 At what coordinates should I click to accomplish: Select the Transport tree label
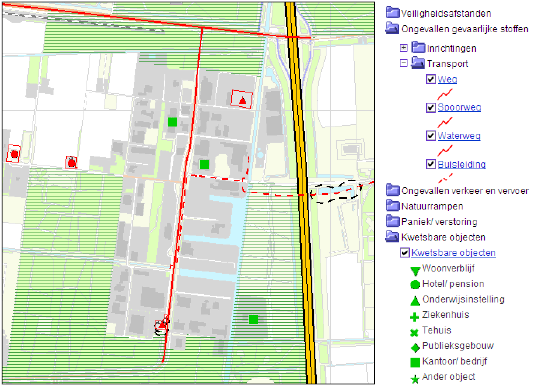pos(447,64)
